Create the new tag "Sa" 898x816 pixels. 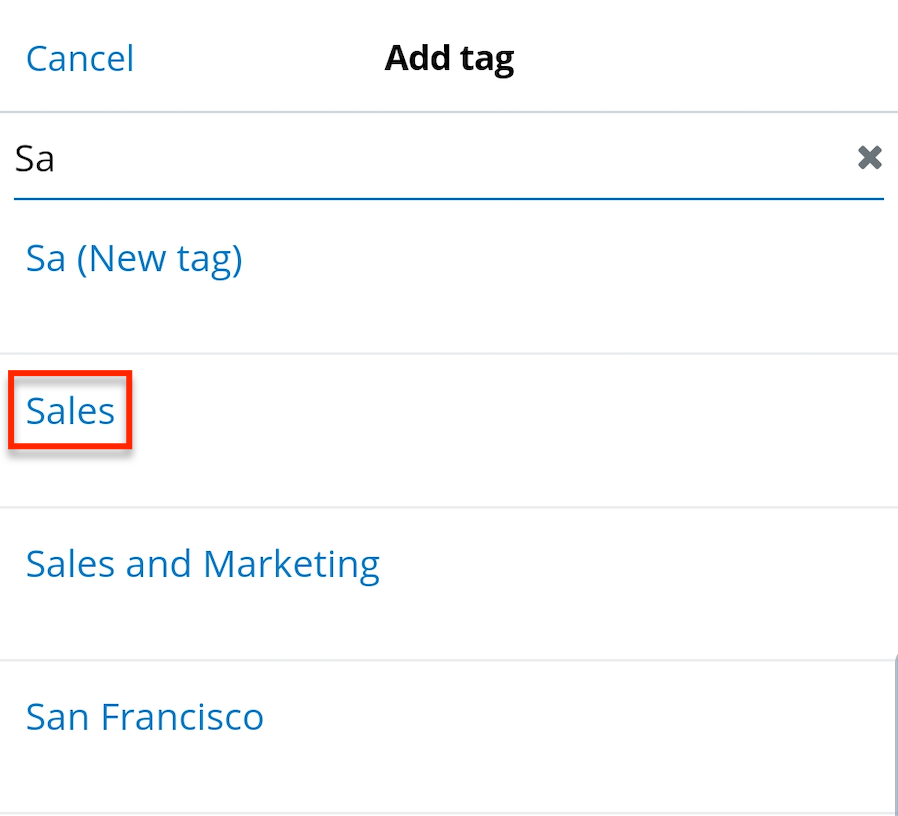click(134, 259)
